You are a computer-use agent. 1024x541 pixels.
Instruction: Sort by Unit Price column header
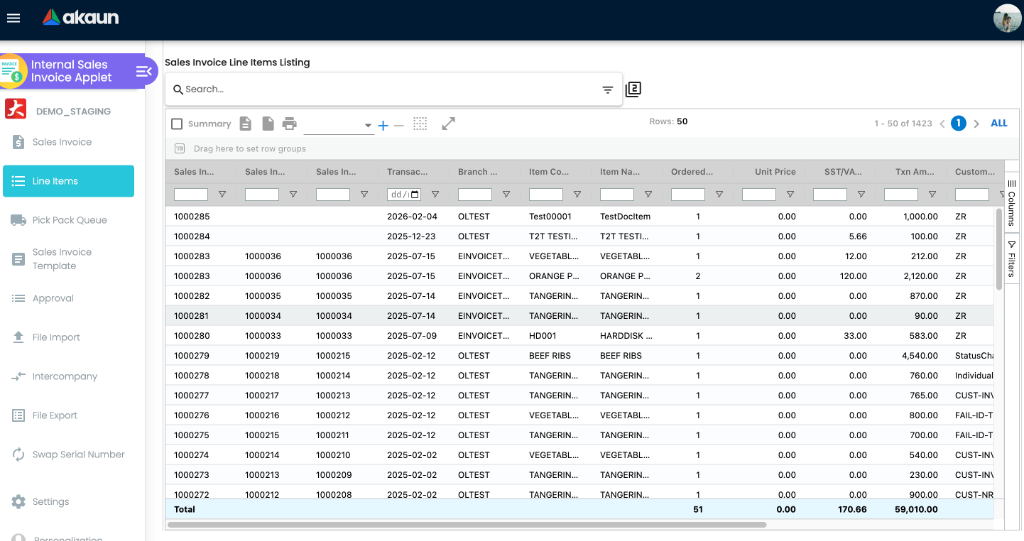point(775,172)
